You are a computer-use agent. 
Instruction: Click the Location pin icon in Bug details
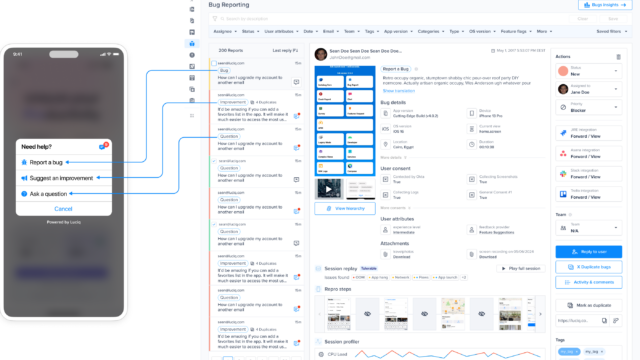[385, 144]
